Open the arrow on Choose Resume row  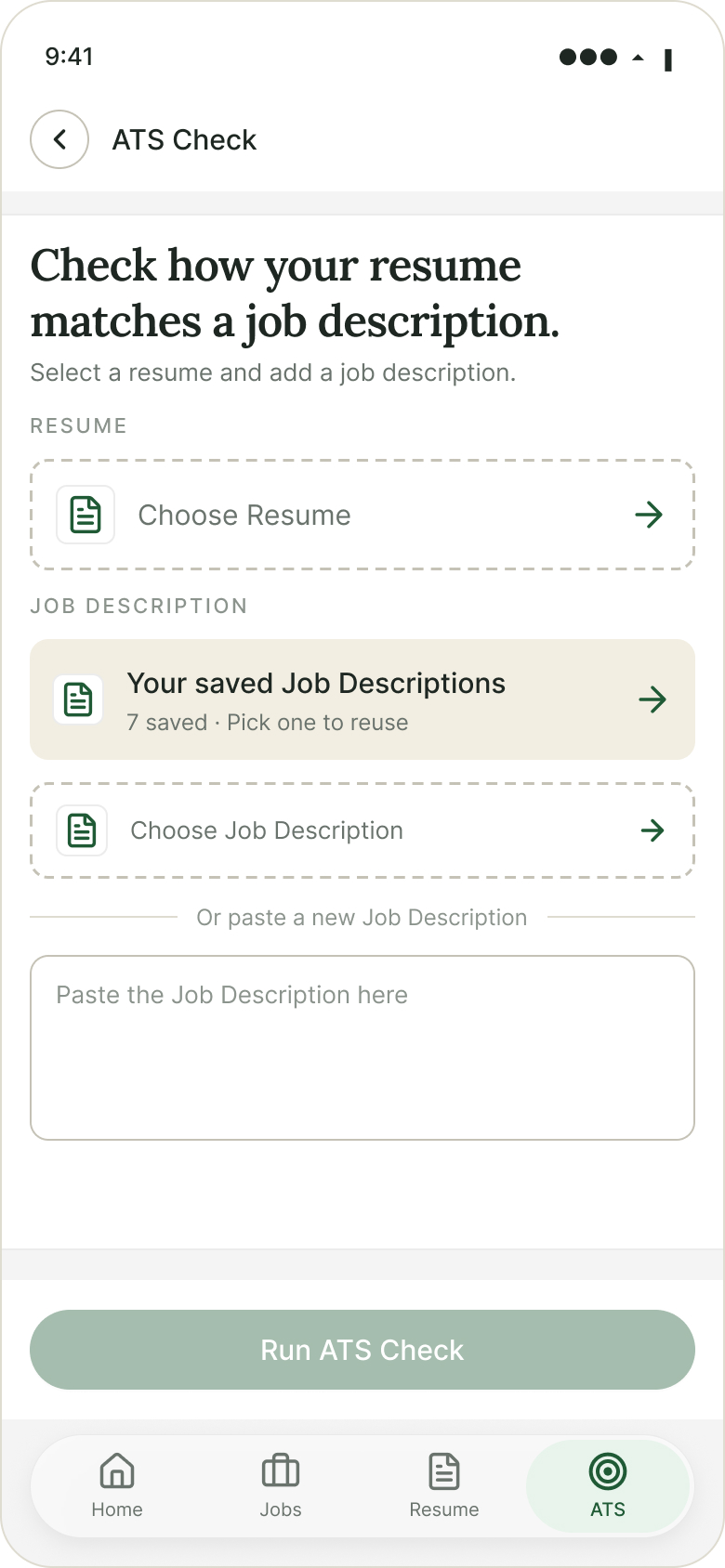[649, 515]
